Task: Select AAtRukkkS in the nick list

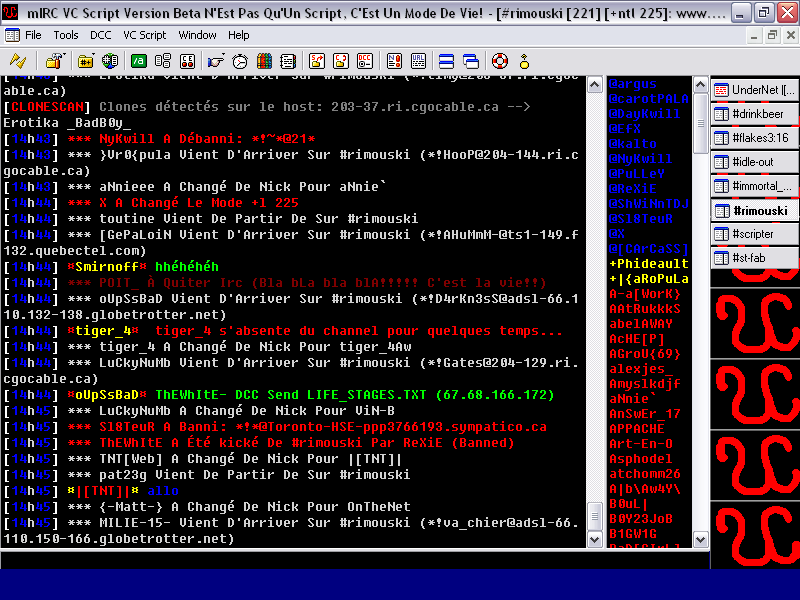Action: (x=645, y=309)
